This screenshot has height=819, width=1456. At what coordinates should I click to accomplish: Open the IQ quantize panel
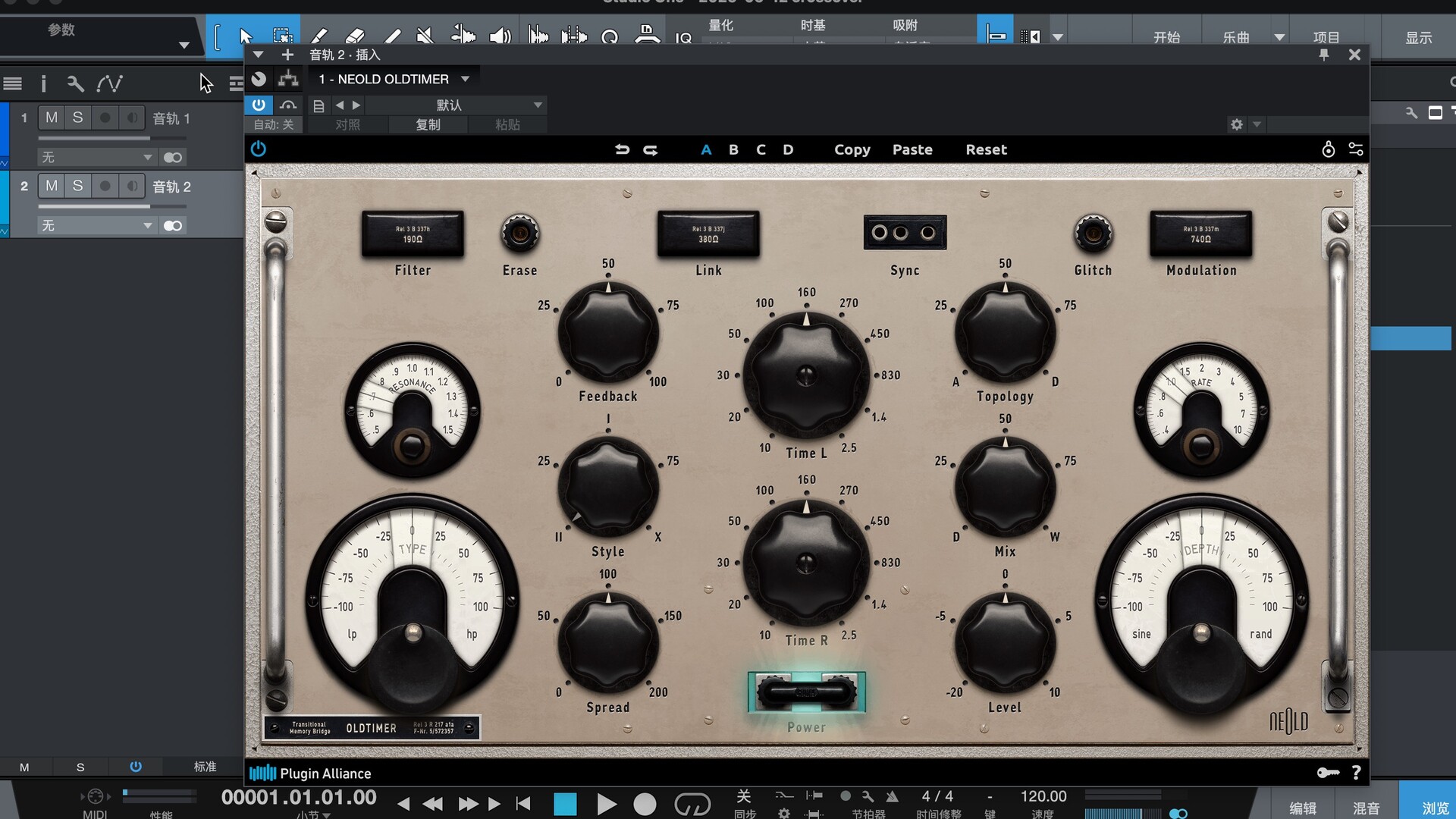[x=683, y=37]
